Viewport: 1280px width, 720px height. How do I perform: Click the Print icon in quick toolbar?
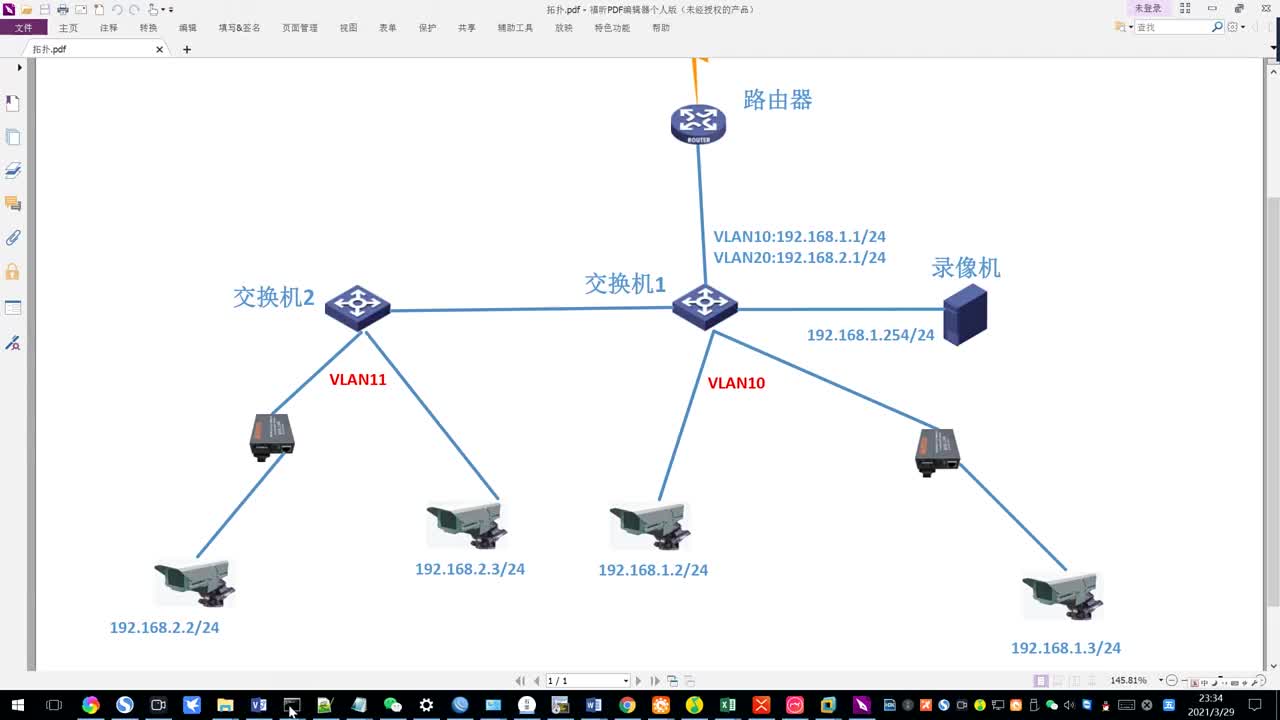pos(63,10)
